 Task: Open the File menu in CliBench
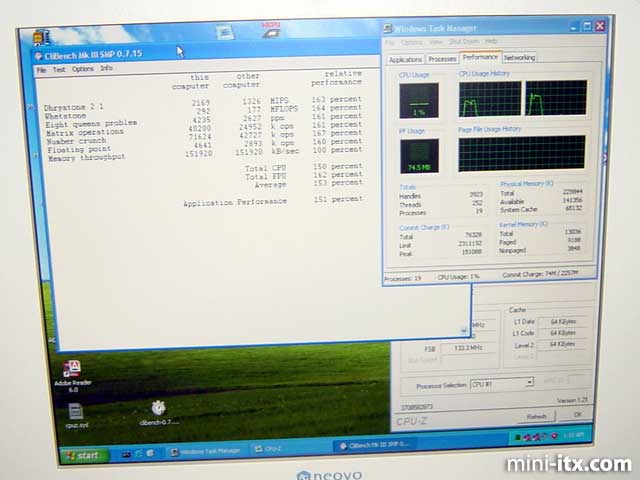(x=41, y=70)
